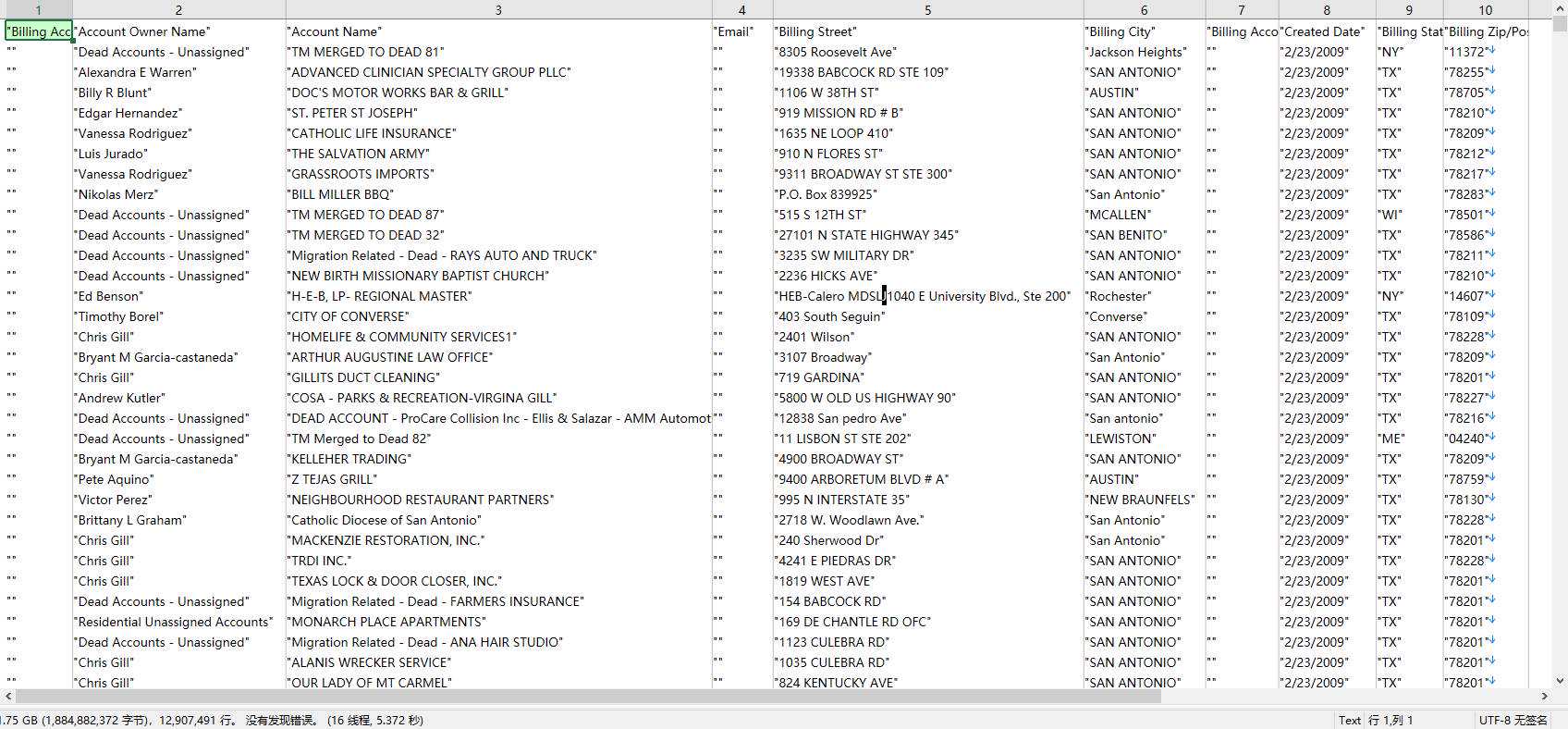Image resolution: width=1568 pixels, height=729 pixels.
Task: Select the "NEW BRAUNFELS" city cell
Action: (x=1144, y=500)
